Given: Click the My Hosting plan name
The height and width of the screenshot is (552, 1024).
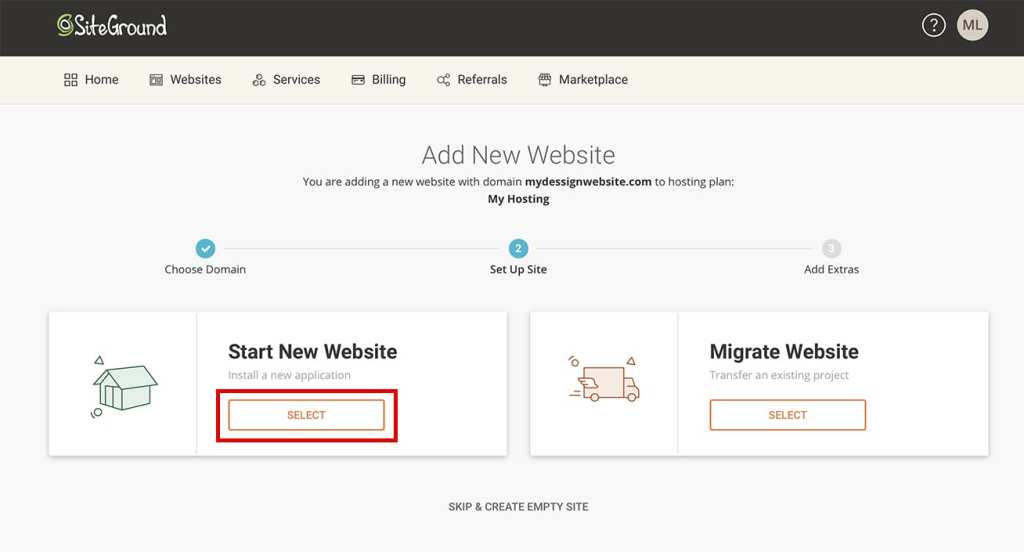Looking at the screenshot, I should [x=519, y=199].
